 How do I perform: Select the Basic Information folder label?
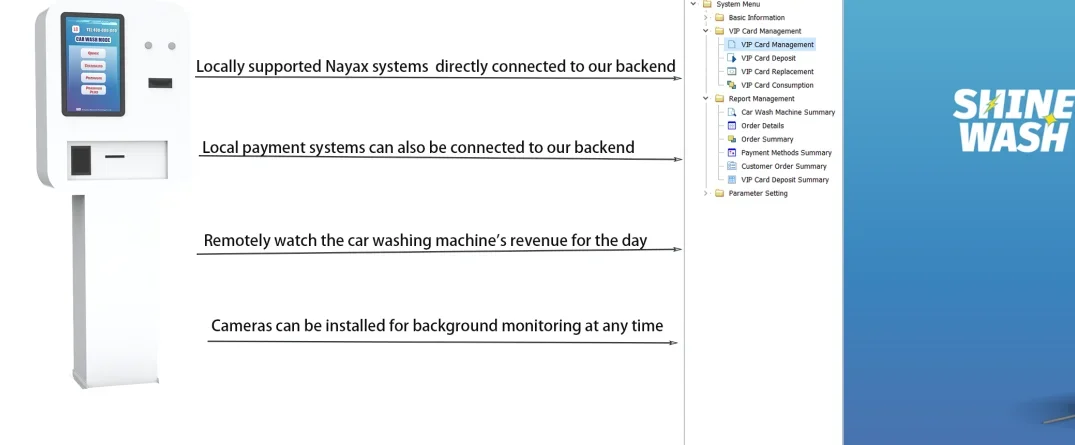pos(756,18)
